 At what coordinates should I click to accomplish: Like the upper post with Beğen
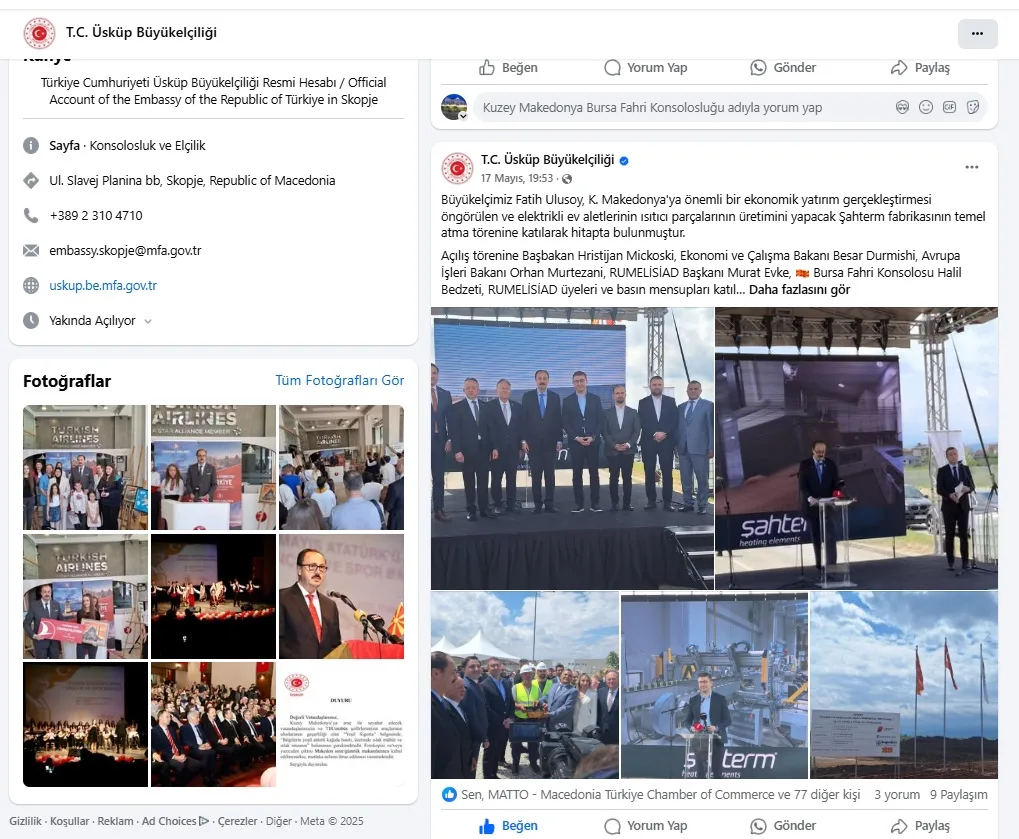508,68
